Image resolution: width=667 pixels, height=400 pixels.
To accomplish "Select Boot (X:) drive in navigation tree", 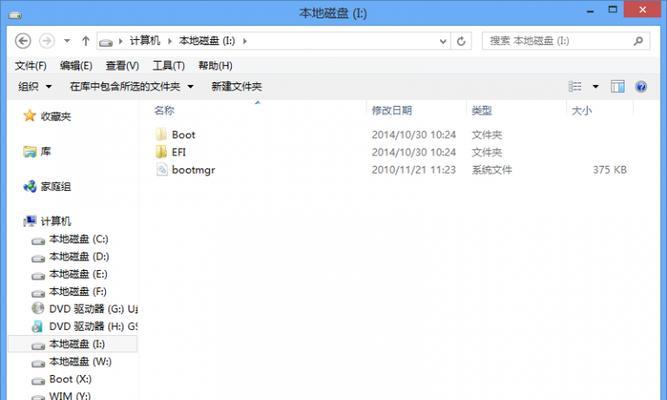I will pyautogui.click(x=70, y=379).
